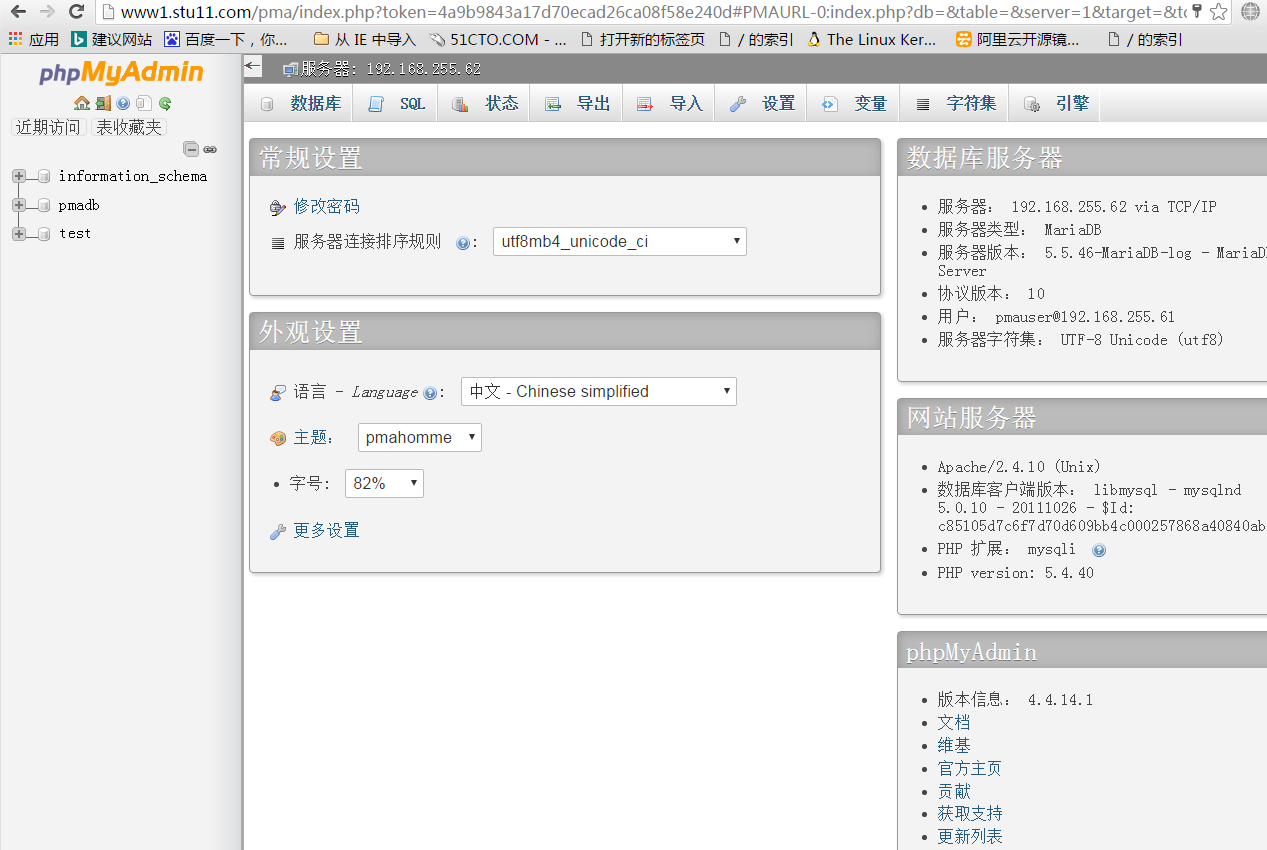
Task: Click the phpMyAdmin logo
Action: pos(121,72)
